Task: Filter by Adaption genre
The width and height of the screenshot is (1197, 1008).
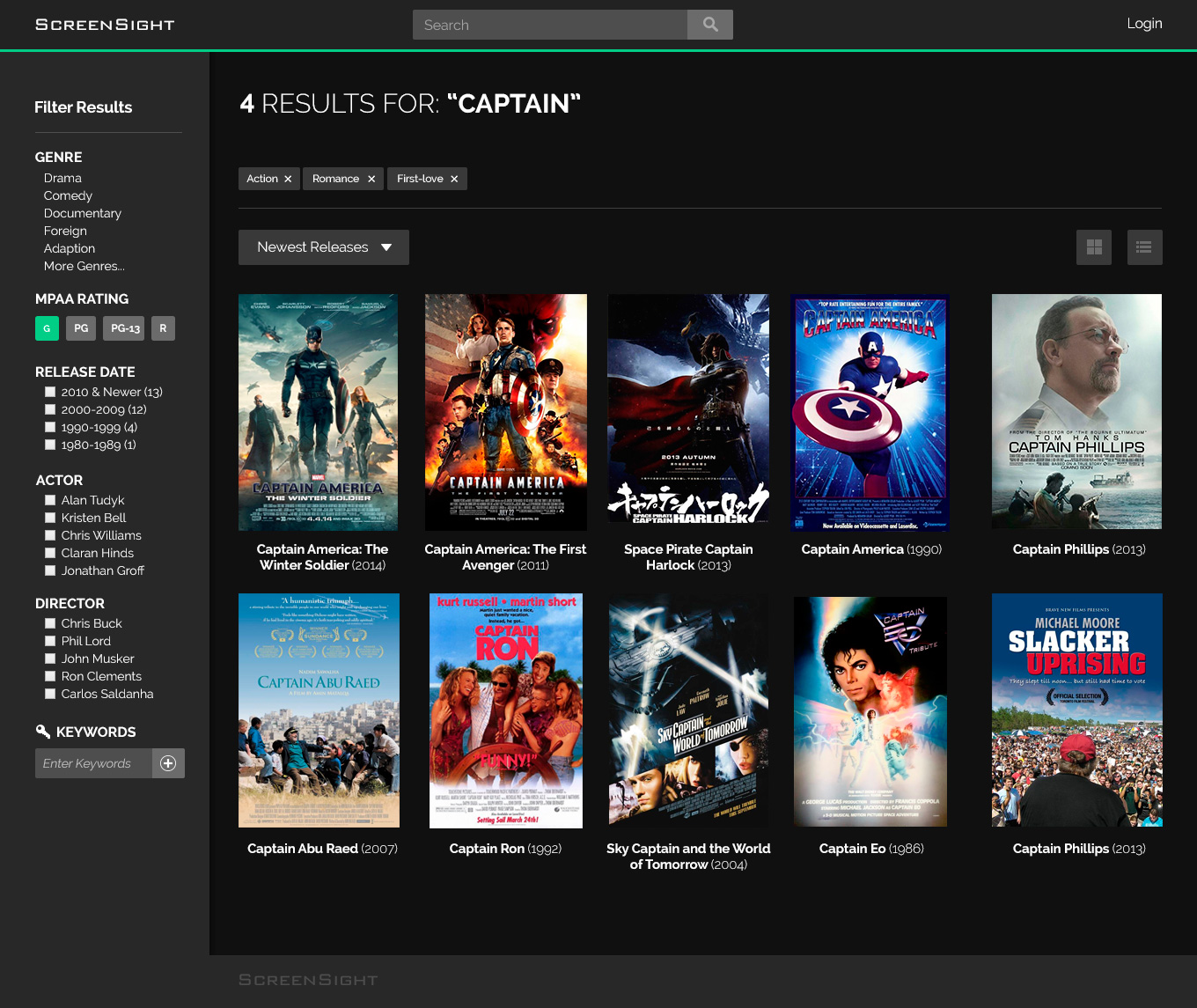Action: (x=70, y=248)
